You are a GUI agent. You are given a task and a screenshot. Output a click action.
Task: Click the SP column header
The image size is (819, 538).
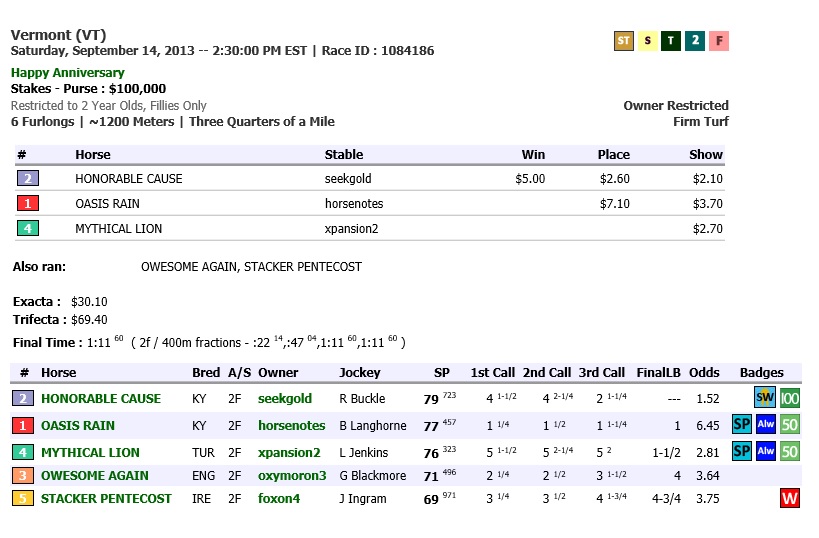pos(441,373)
